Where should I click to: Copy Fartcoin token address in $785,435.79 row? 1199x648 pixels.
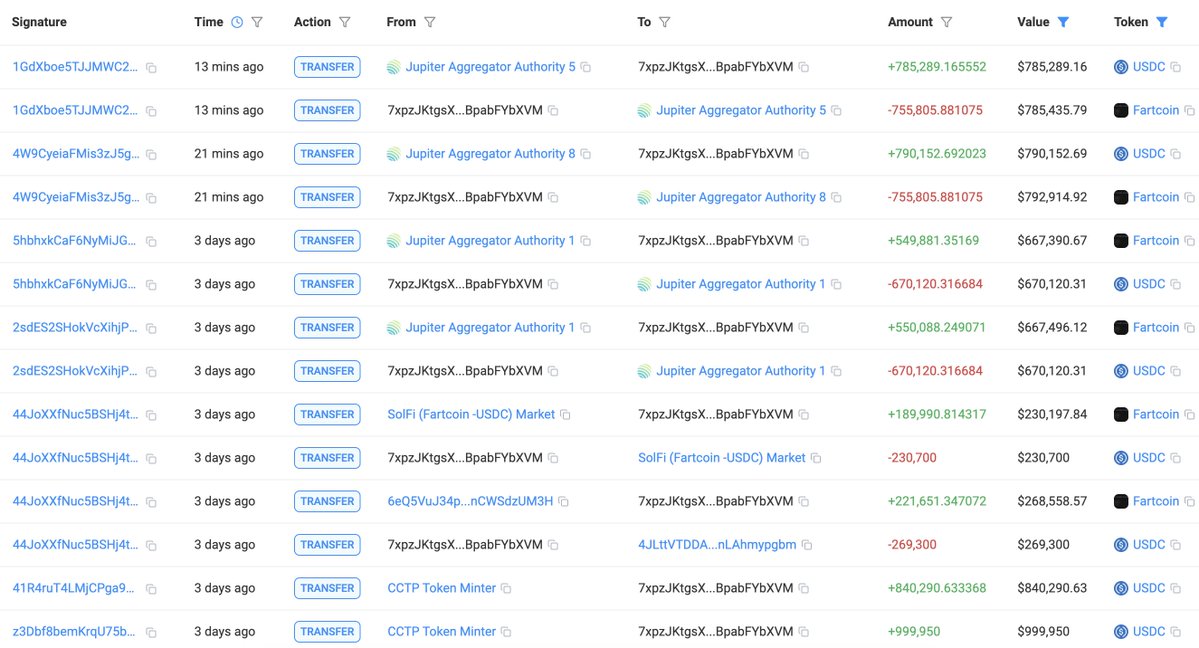[1190, 111]
